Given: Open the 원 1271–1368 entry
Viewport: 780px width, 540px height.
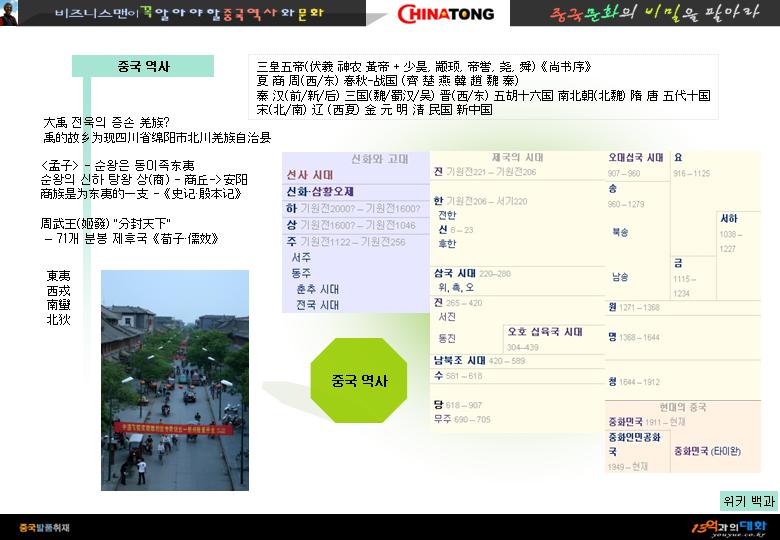Looking at the screenshot, I should [x=633, y=307].
